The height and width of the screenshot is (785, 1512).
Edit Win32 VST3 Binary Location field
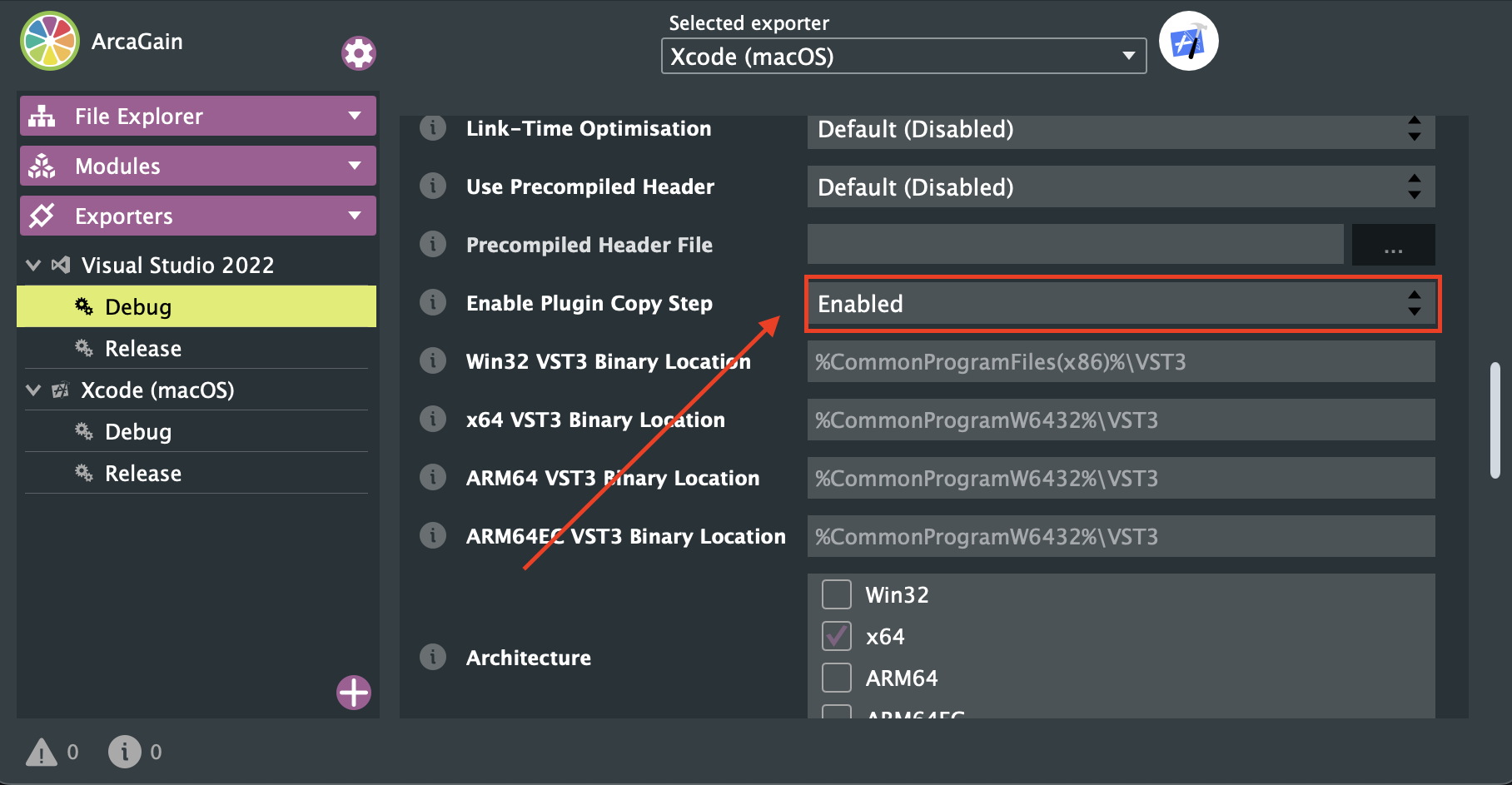[x=1121, y=361]
